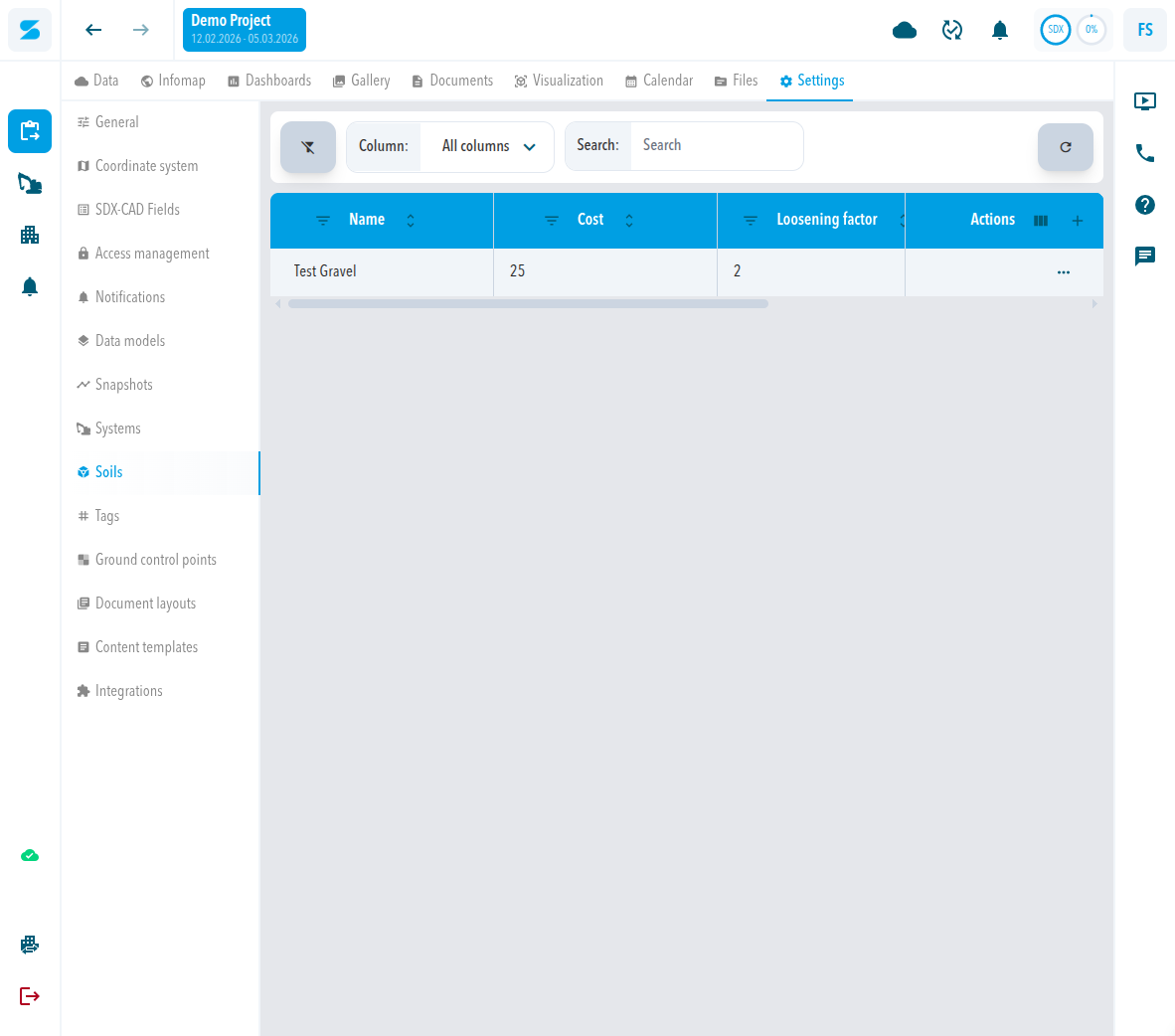The height and width of the screenshot is (1036, 1175).
Task: Go forward with the right arrow
Action: pyautogui.click(x=141, y=30)
